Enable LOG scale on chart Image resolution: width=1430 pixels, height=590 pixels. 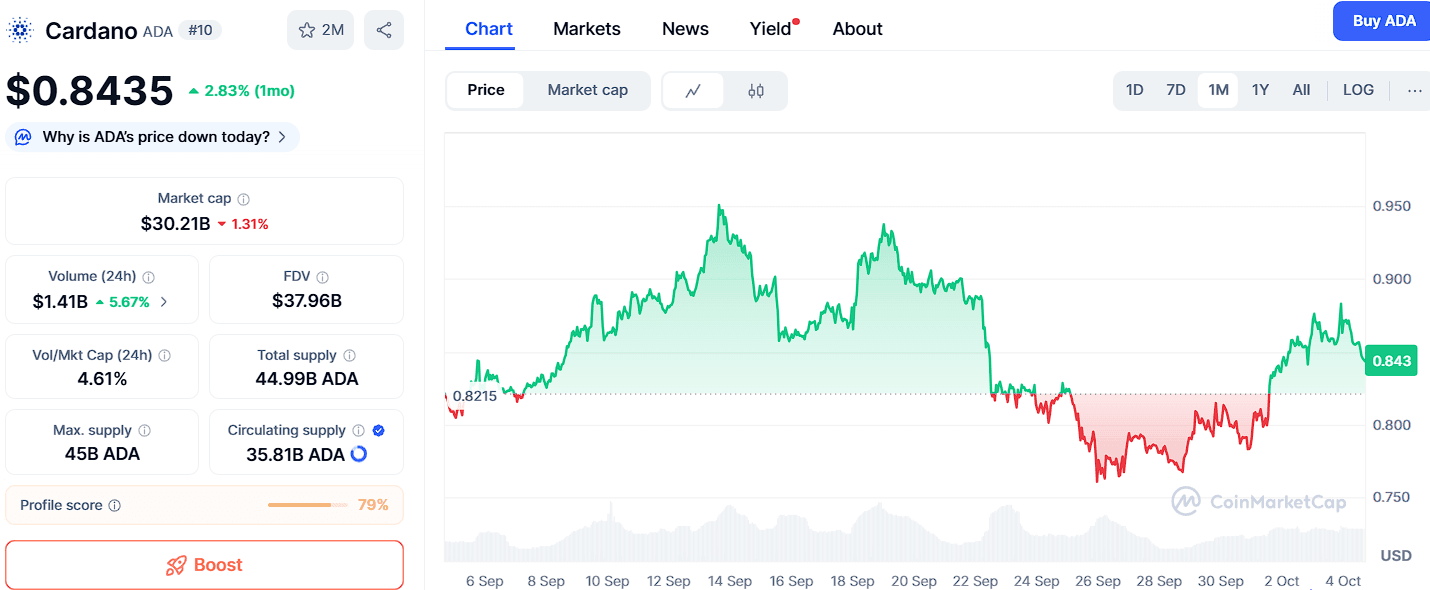pyautogui.click(x=1358, y=90)
